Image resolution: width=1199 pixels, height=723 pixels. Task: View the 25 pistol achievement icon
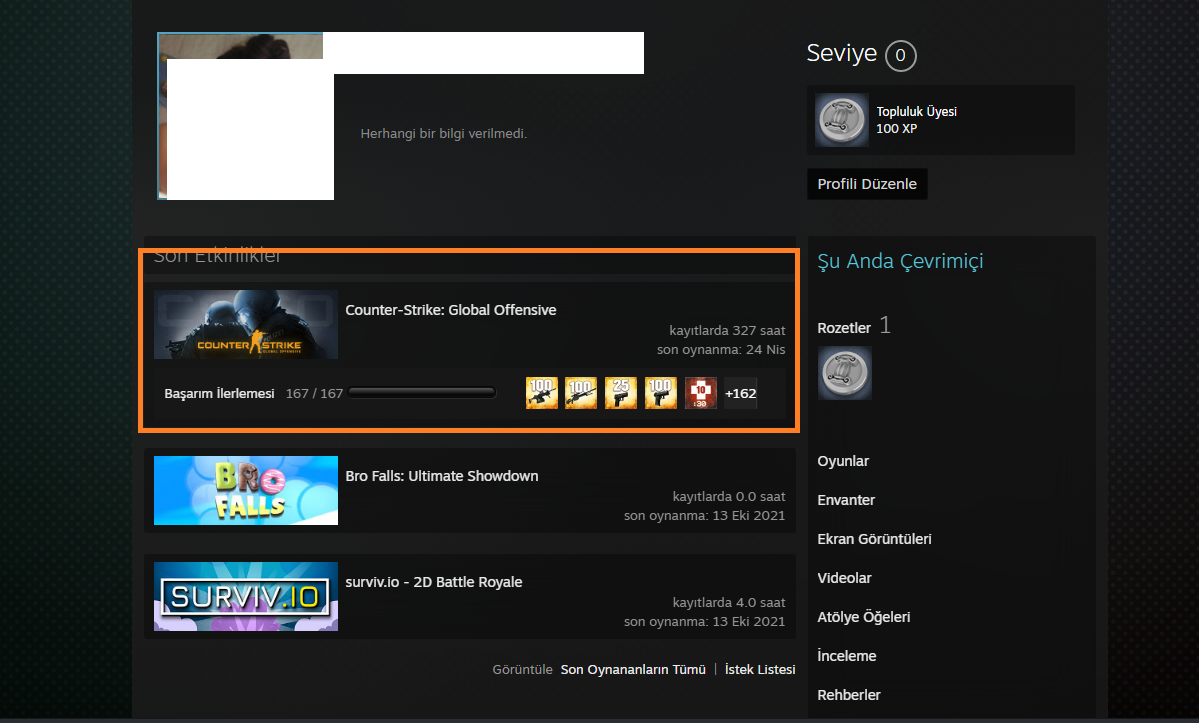620,393
